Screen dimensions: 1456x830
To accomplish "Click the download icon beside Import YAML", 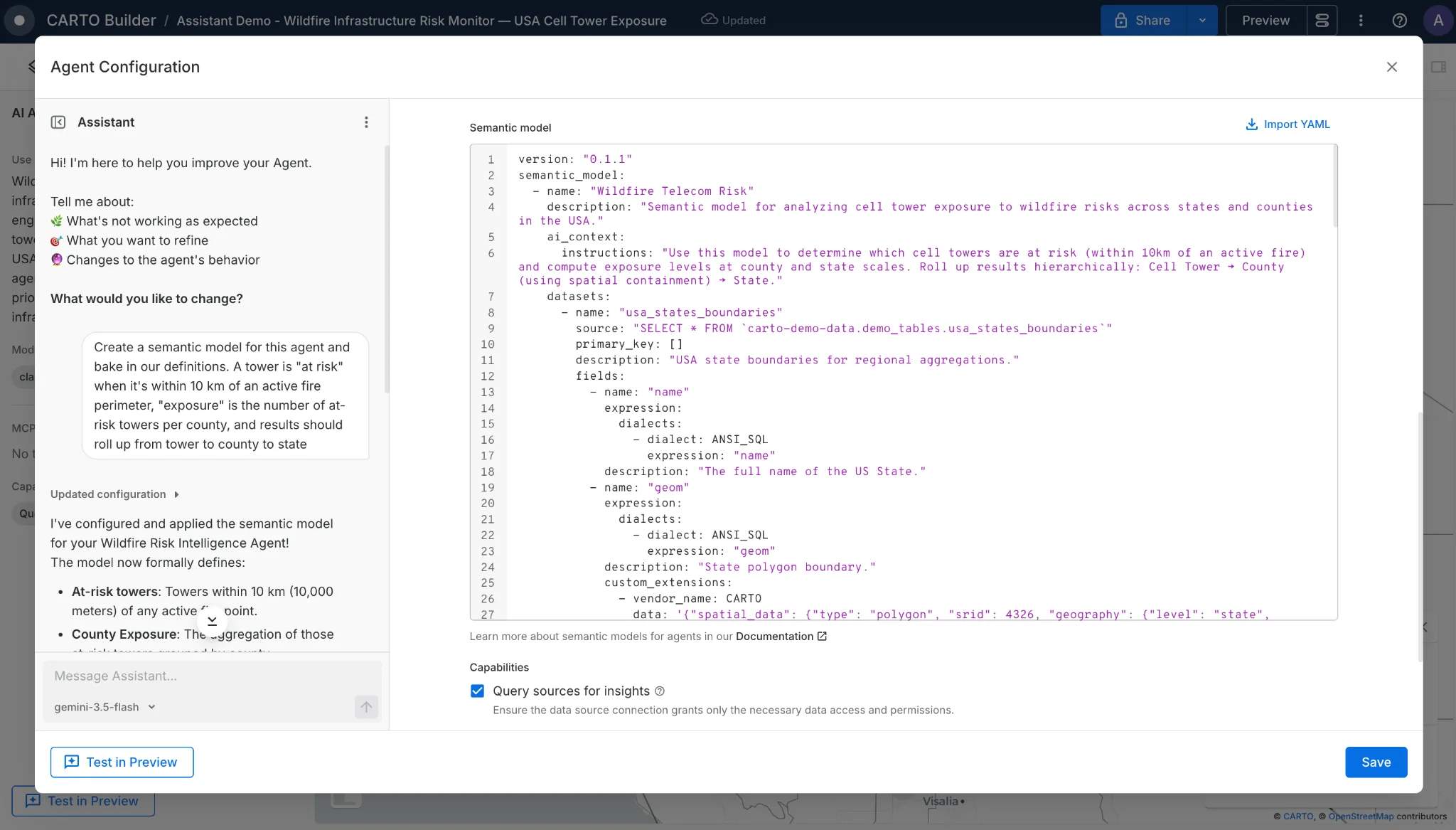I will pyautogui.click(x=1252, y=124).
